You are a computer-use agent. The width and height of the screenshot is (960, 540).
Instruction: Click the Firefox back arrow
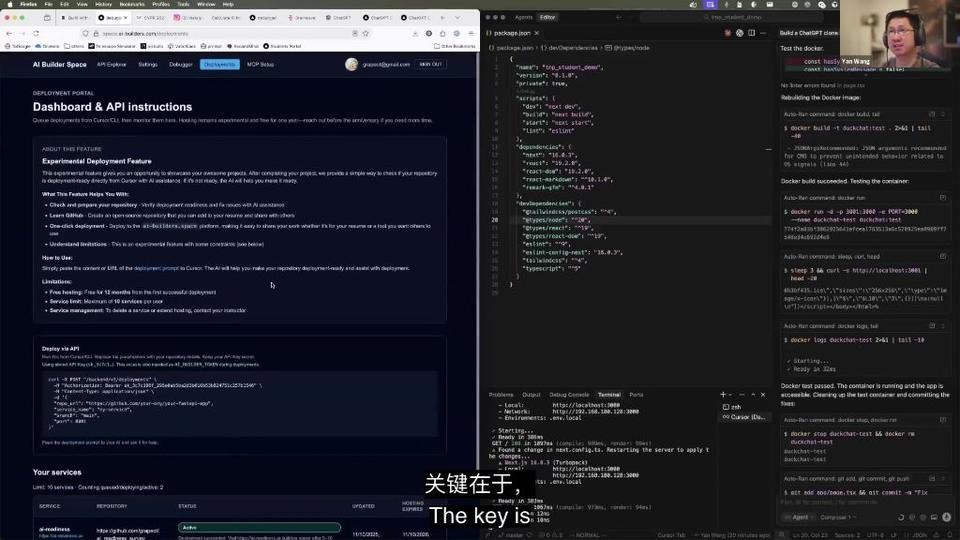pos(9,33)
